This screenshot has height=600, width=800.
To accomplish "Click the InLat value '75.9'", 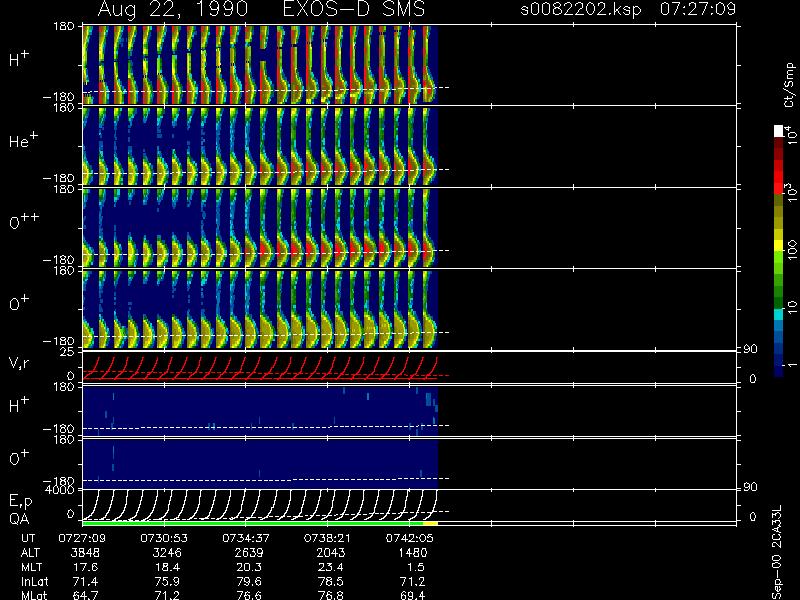I will point(168,581).
